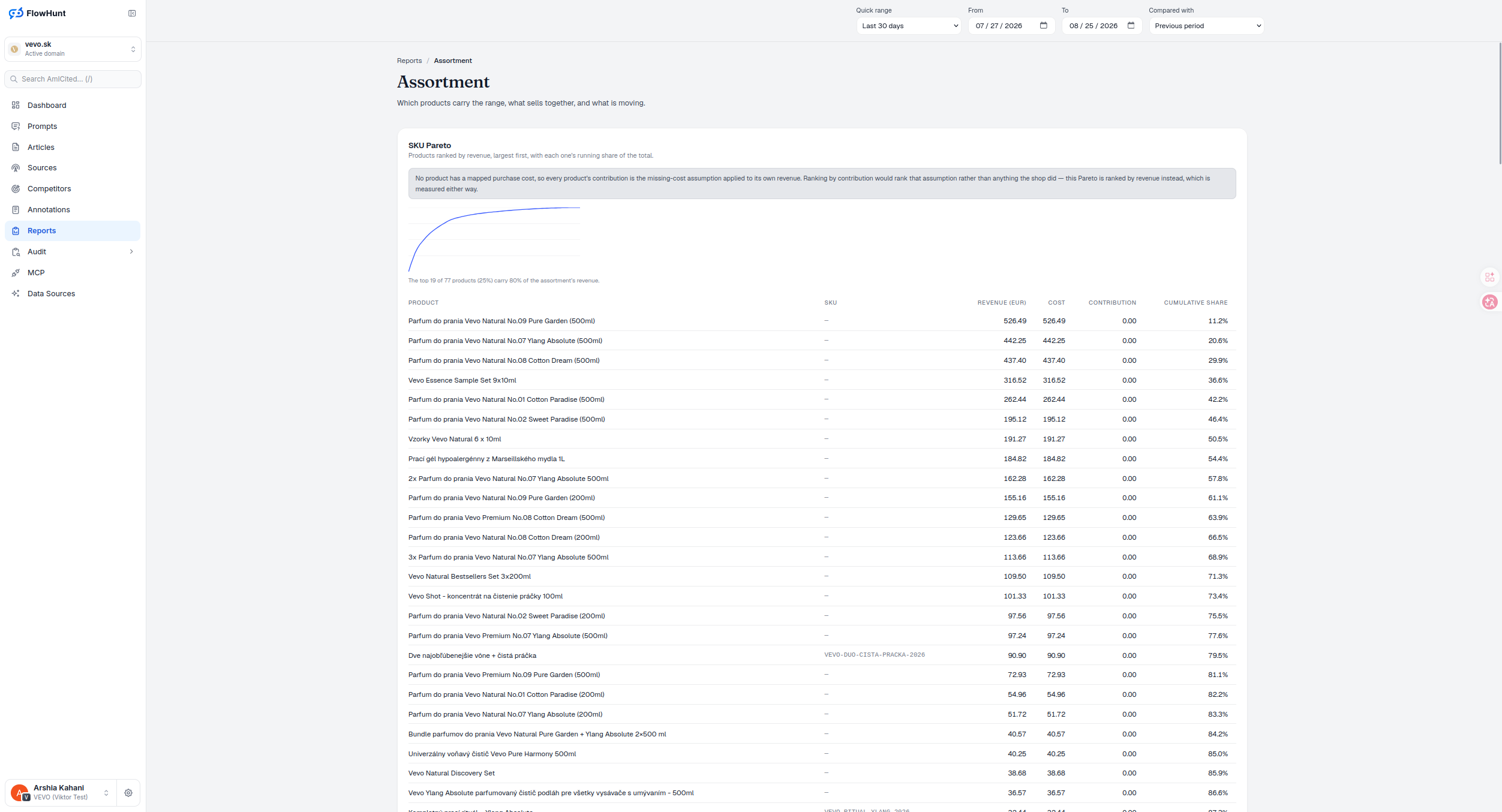This screenshot has height=812, width=1502.
Task: Open Data Sources in the sidebar
Action: pos(73,294)
